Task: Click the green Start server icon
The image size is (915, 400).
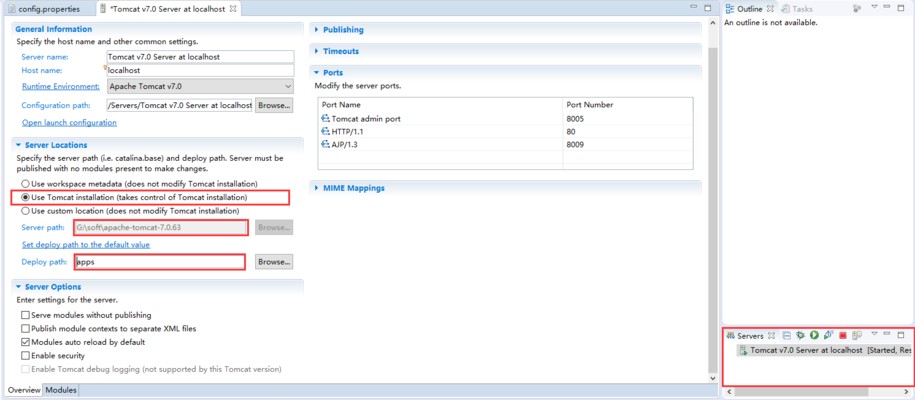Action: (815, 335)
